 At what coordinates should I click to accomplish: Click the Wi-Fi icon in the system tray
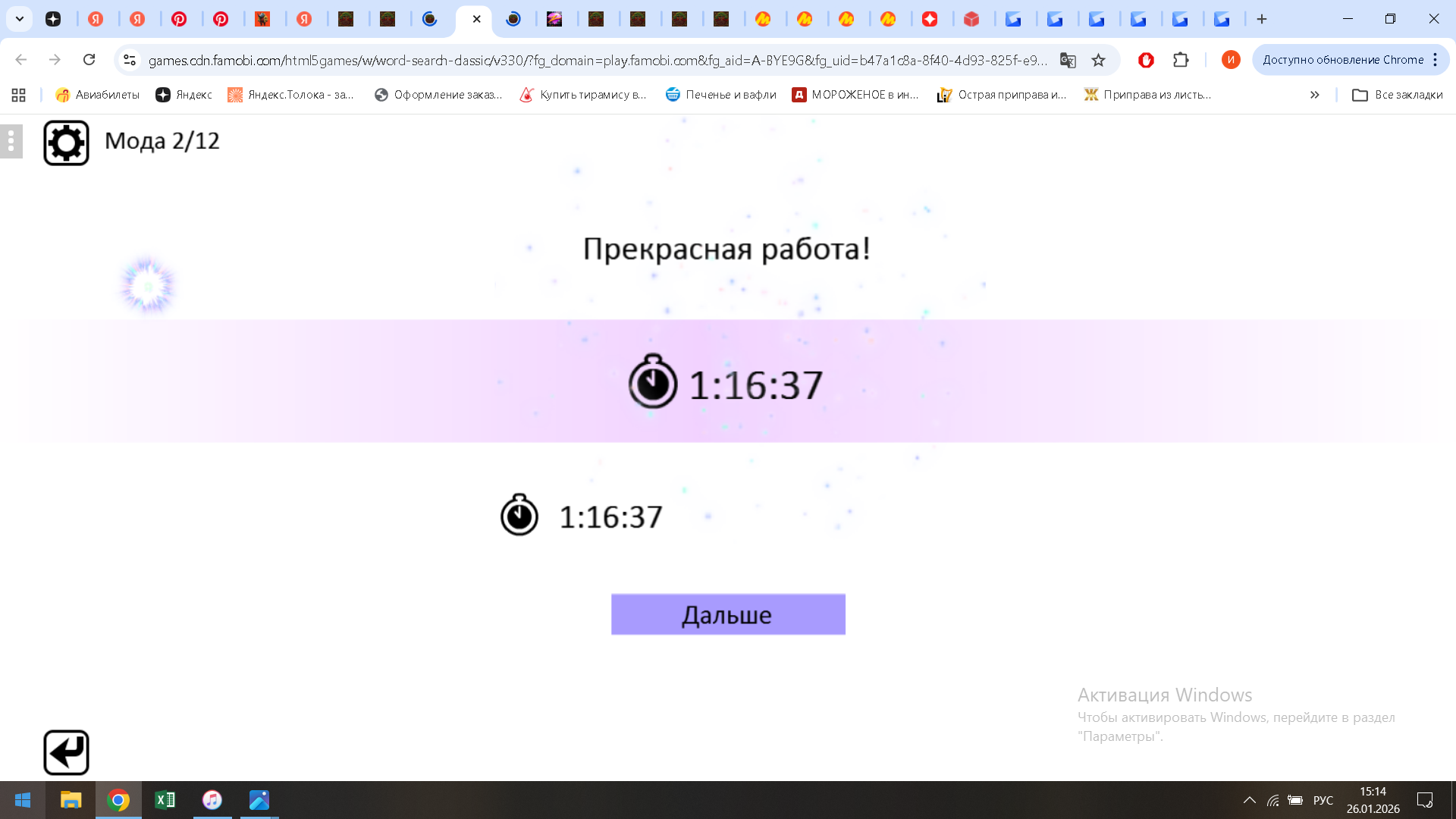[x=1272, y=800]
